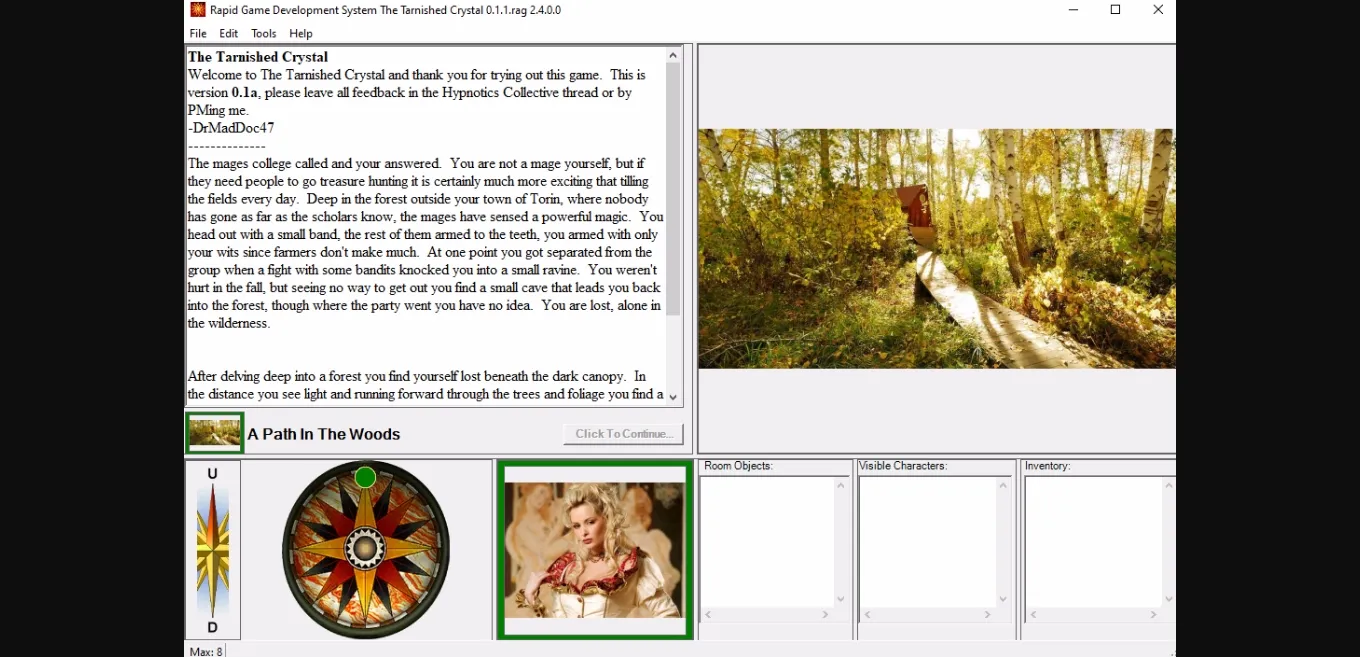The width and height of the screenshot is (1360, 657).
Task: Open the Tools menu
Action: [264, 33]
